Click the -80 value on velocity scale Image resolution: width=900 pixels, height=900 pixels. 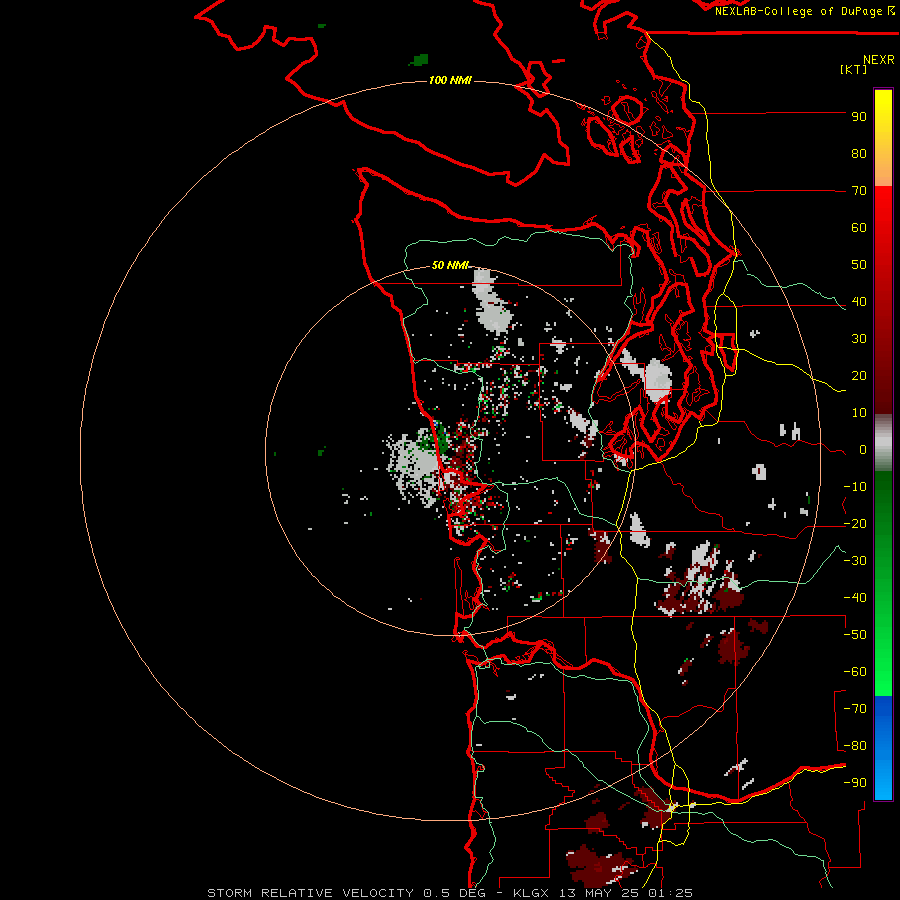coord(855,746)
